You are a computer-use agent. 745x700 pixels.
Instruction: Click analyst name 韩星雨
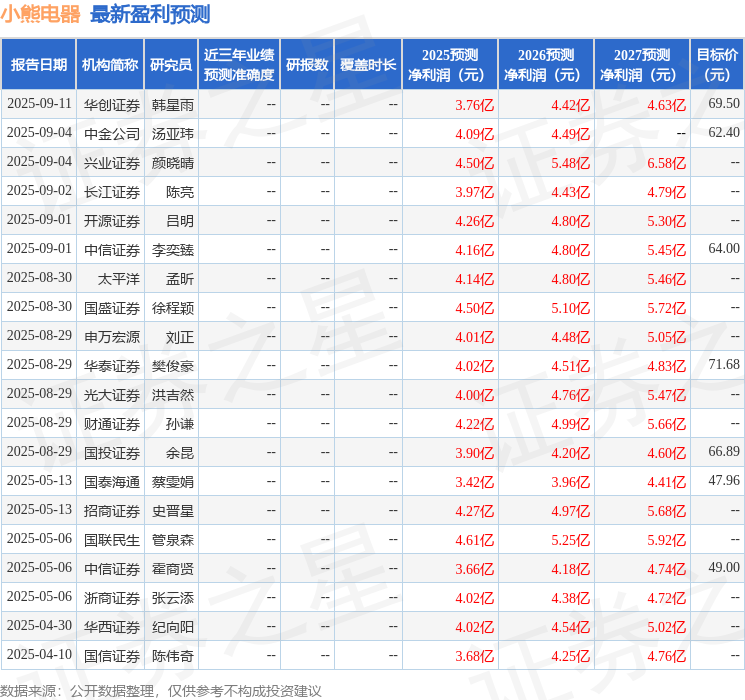click(172, 105)
